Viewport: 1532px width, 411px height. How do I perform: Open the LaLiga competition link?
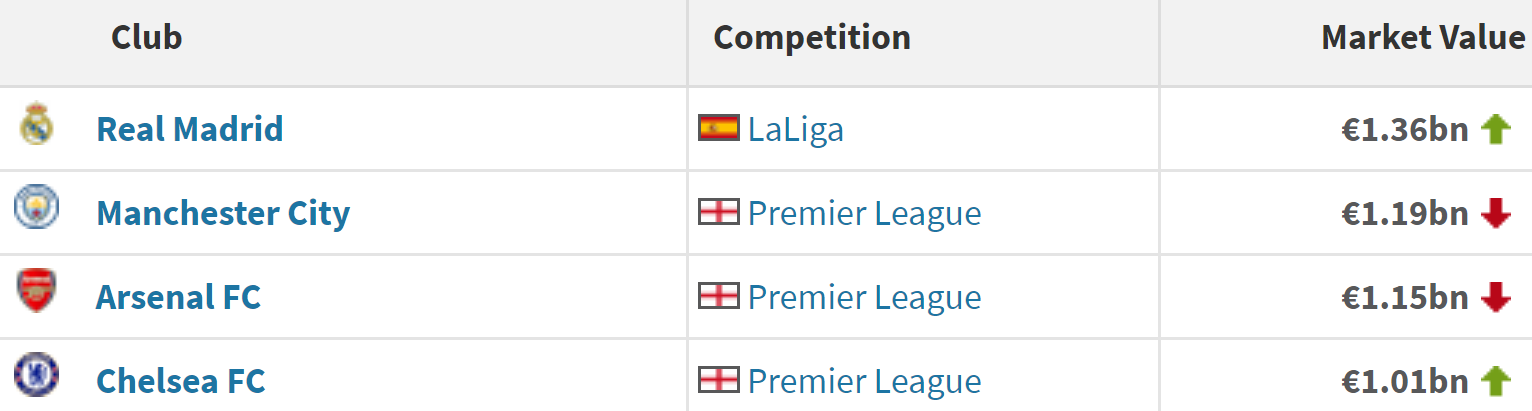tap(795, 129)
